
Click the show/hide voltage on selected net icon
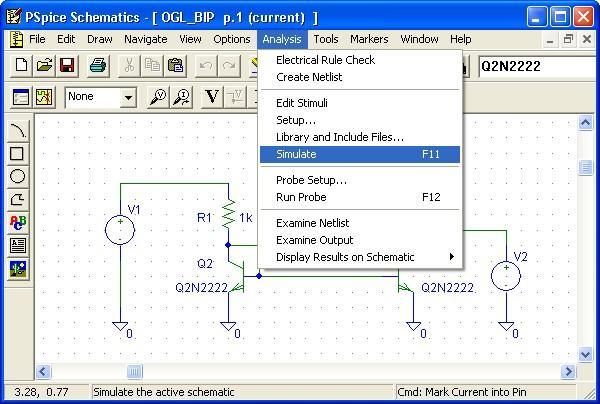235,97
